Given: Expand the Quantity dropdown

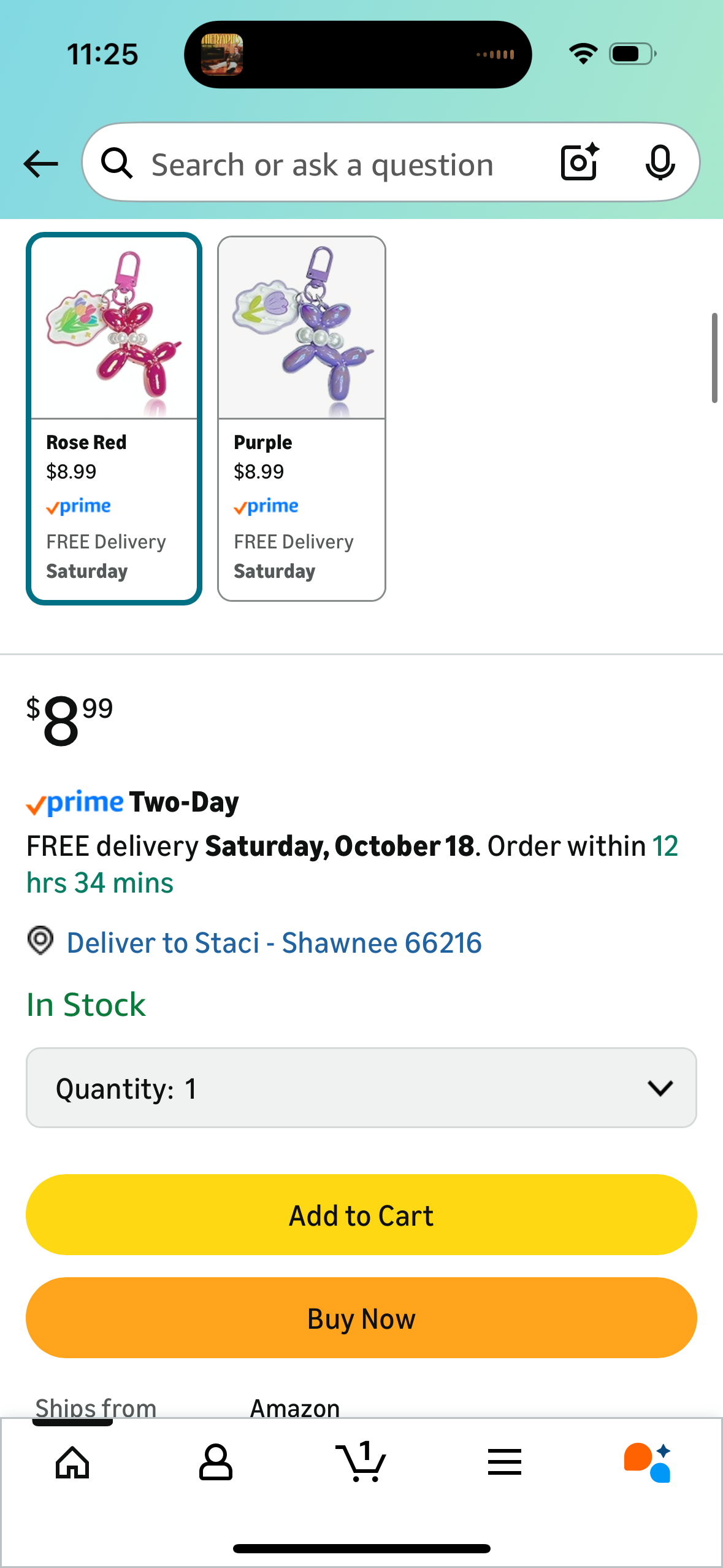Looking at the screenshot, I should point(361,1088).
